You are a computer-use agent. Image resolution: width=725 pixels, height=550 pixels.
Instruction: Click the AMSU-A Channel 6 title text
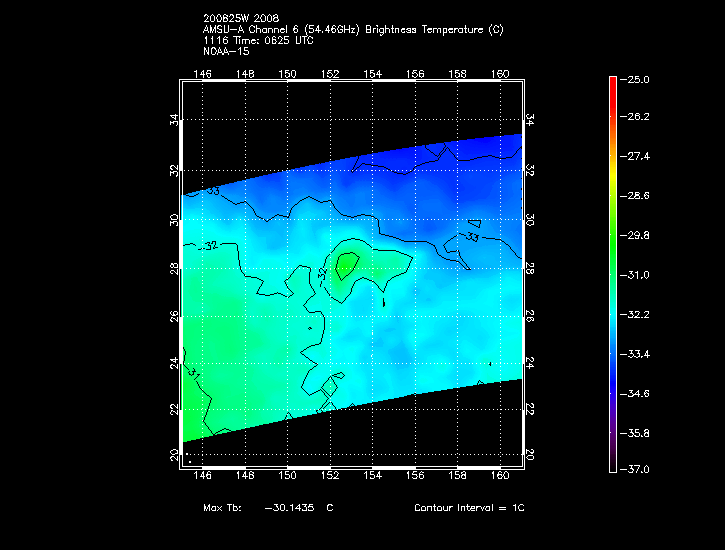click(x=352, y=30)
